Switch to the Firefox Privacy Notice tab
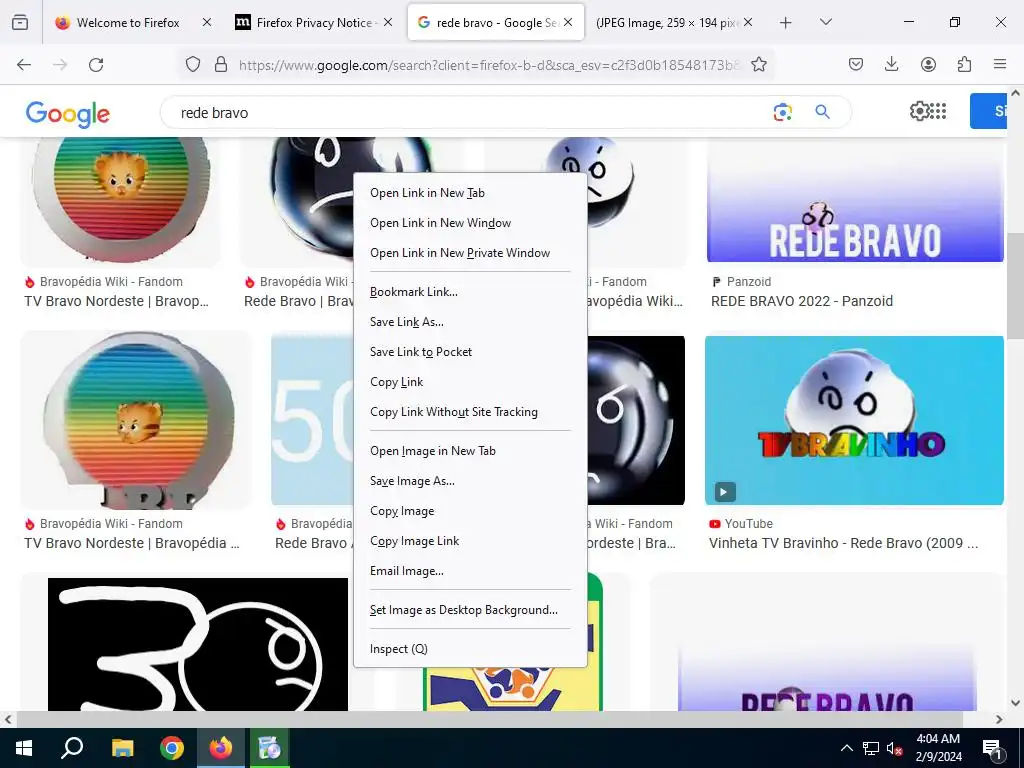The height and width of the screenshot is (768, 1024). pyautogui.click(x=315, y=22)
